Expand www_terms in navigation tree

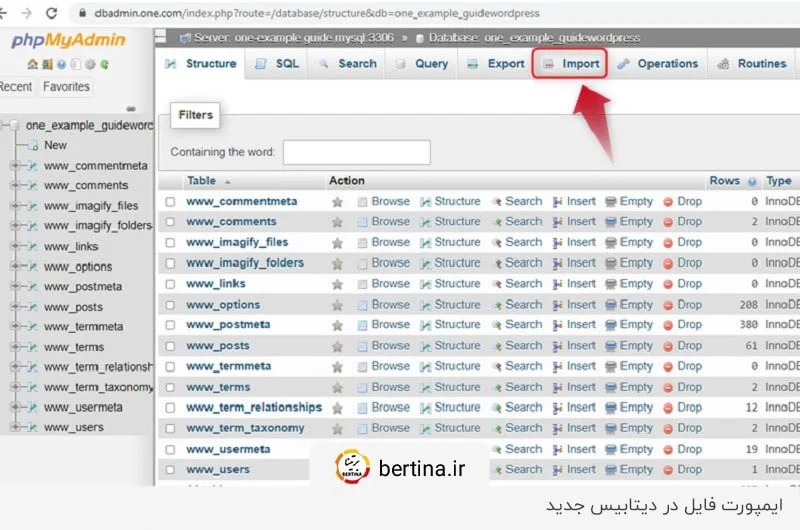[15, 347]
